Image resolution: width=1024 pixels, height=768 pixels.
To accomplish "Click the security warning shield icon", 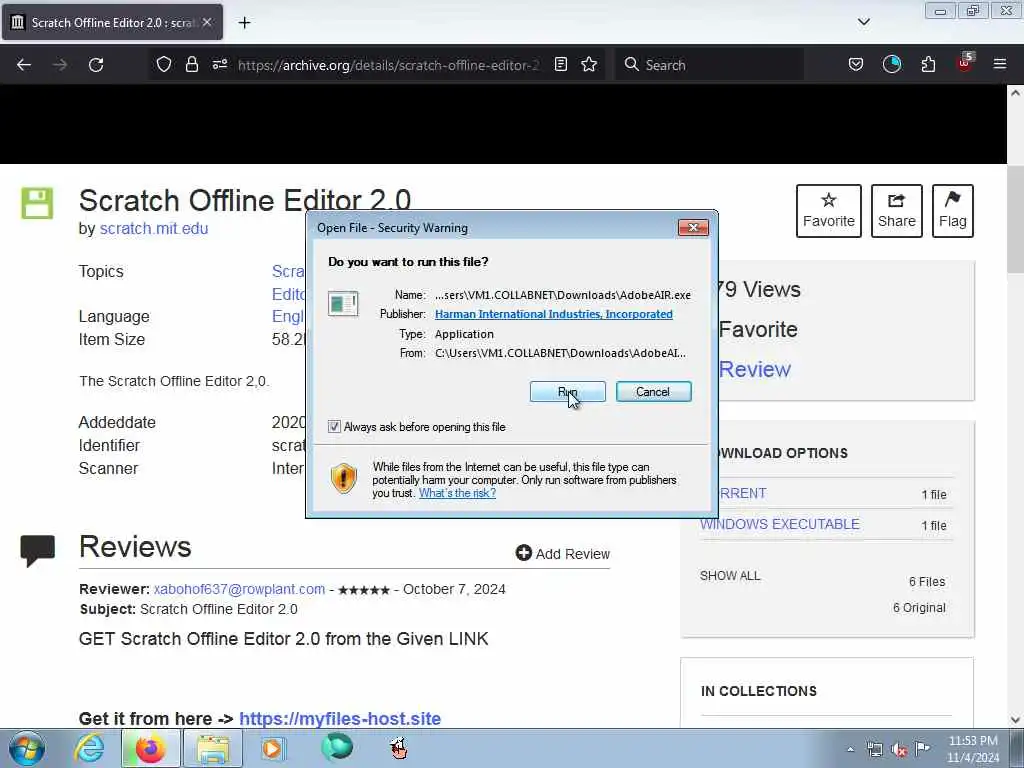I will coord(344,478).
